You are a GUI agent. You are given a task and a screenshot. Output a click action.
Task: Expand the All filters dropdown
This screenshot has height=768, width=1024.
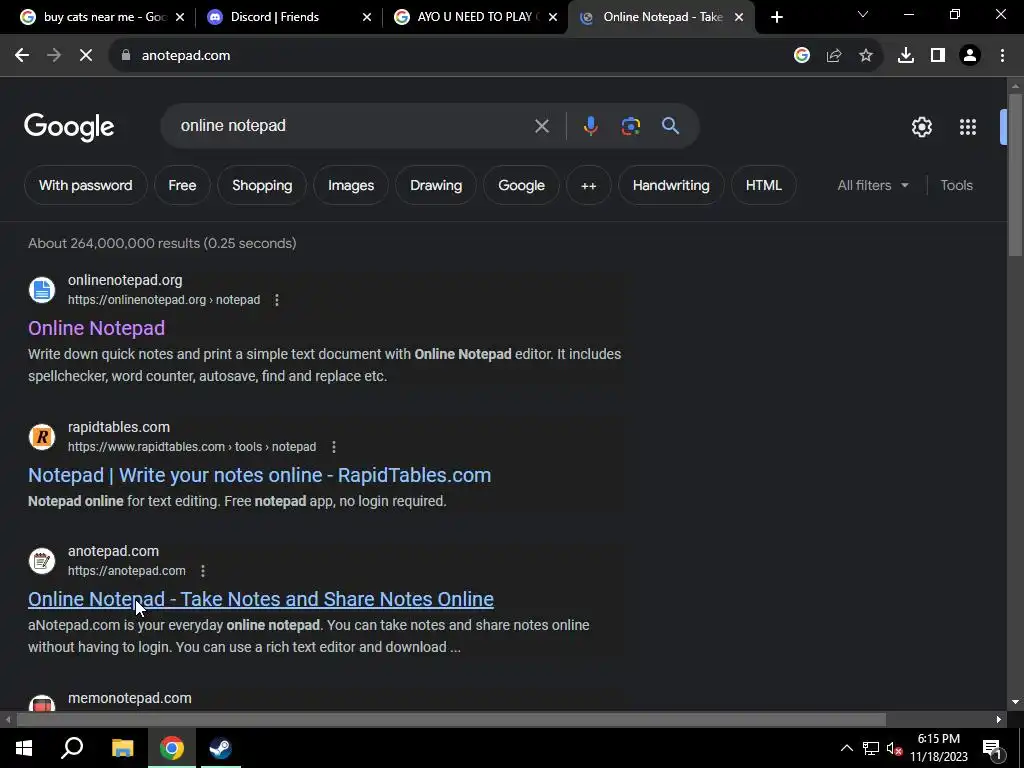[x=872, y=185]
